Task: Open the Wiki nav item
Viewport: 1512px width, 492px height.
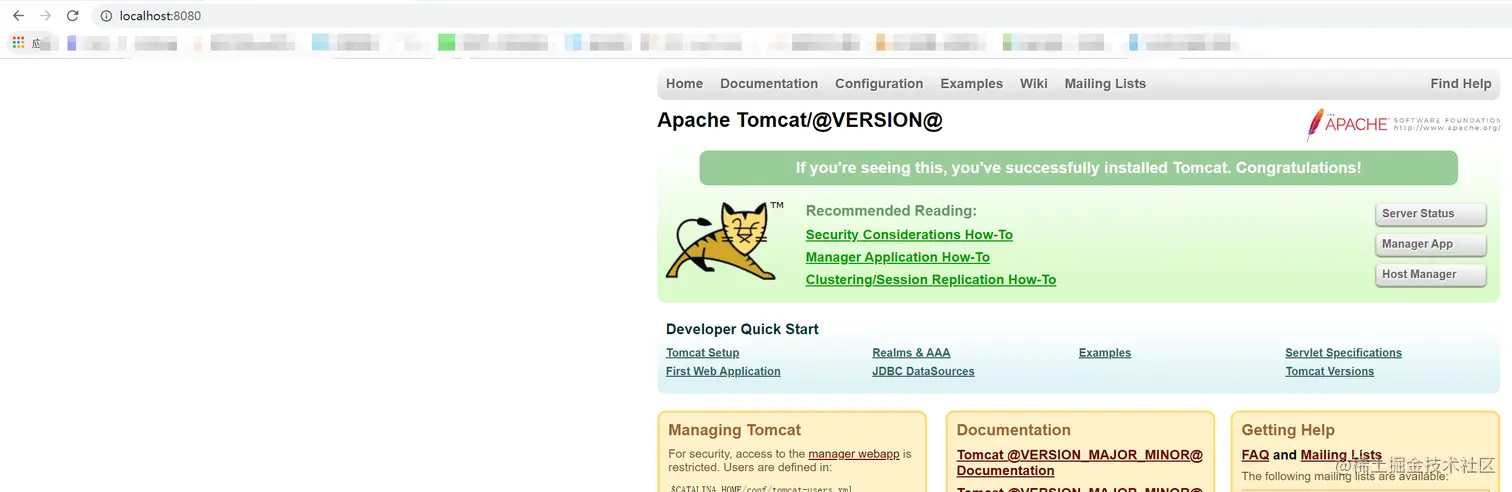Action: [x=1034, y=84]
